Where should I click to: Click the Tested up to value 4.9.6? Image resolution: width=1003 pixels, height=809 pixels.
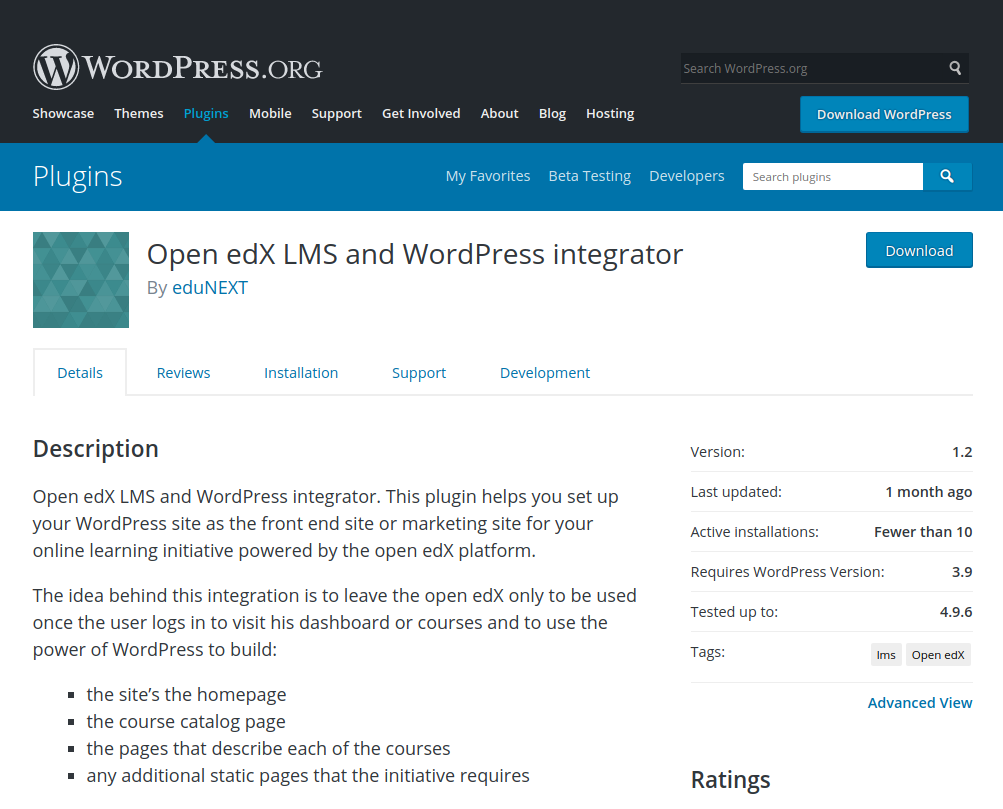(956, 612)
